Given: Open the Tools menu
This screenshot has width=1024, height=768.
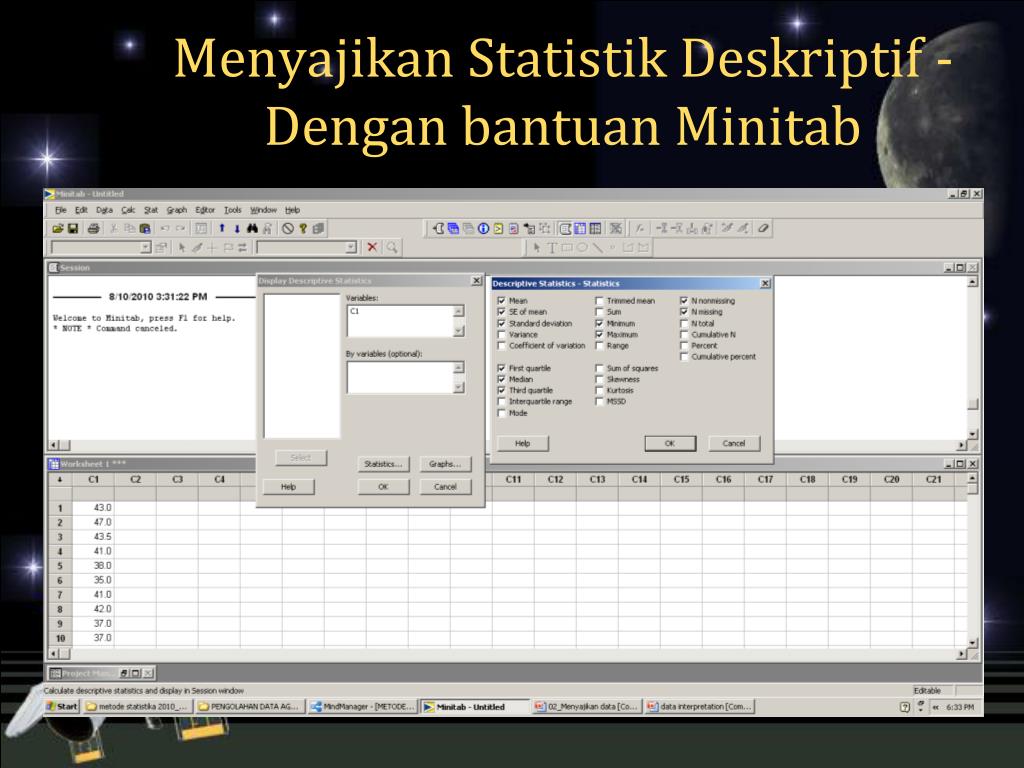Looking at the screenshot, I should point(232,210).
